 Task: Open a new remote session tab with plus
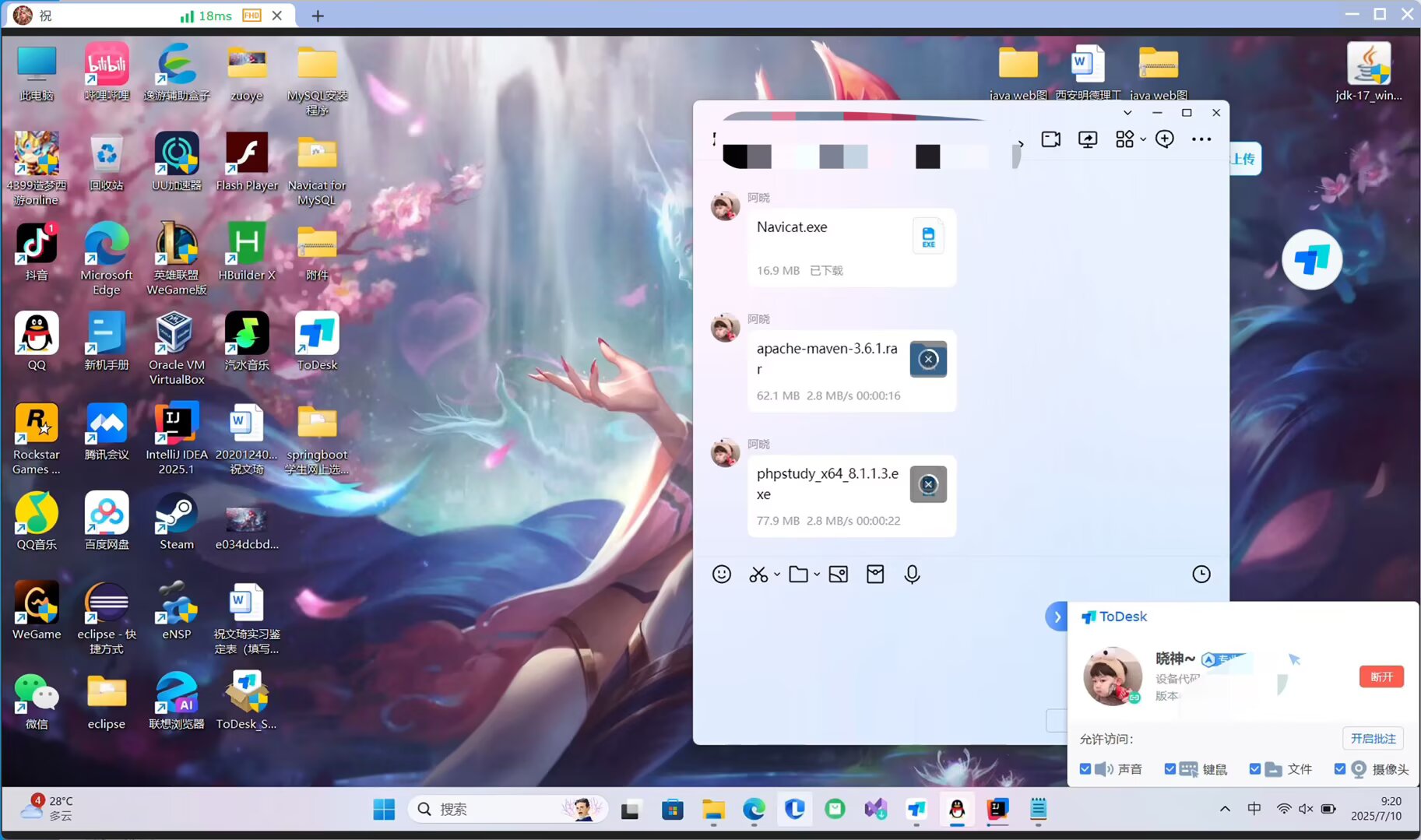pos(318,16)
